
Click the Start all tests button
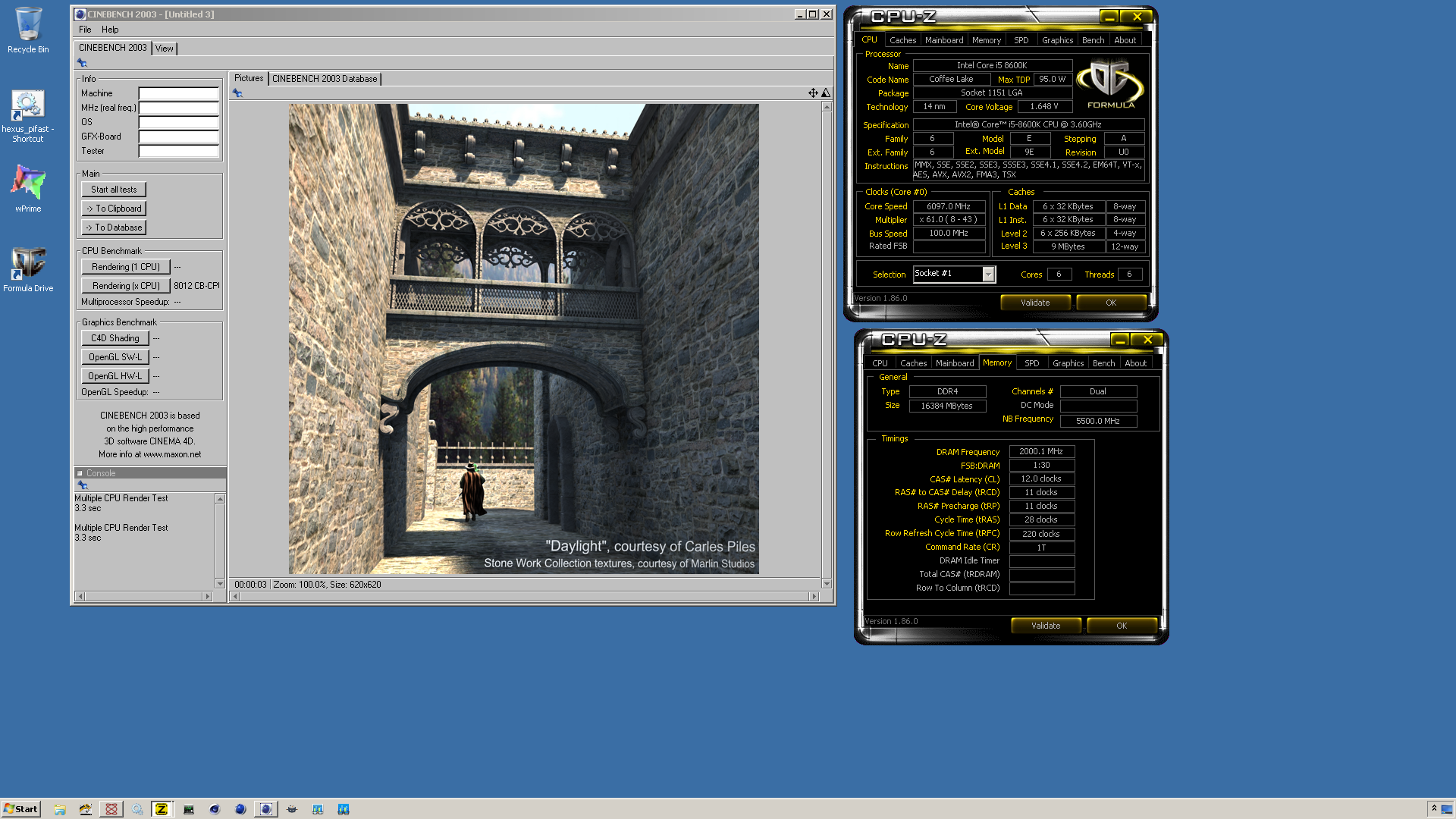(x=114, y=190)
